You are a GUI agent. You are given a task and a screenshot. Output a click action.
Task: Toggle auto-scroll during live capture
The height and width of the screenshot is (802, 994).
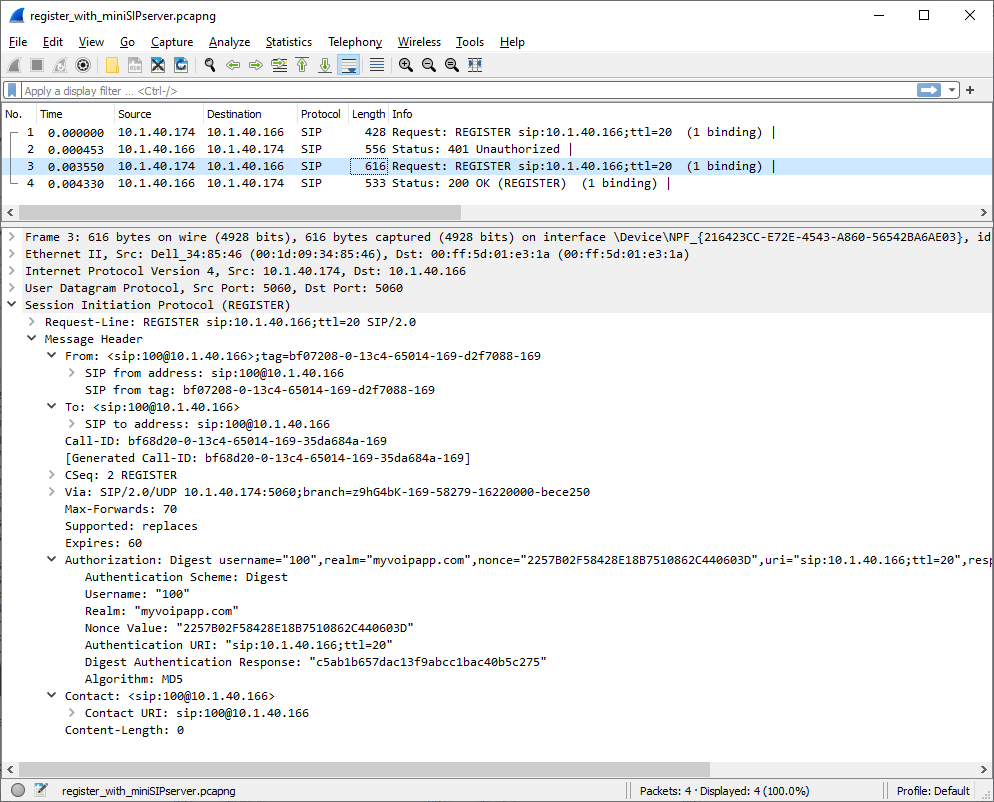tap(349, 65)
